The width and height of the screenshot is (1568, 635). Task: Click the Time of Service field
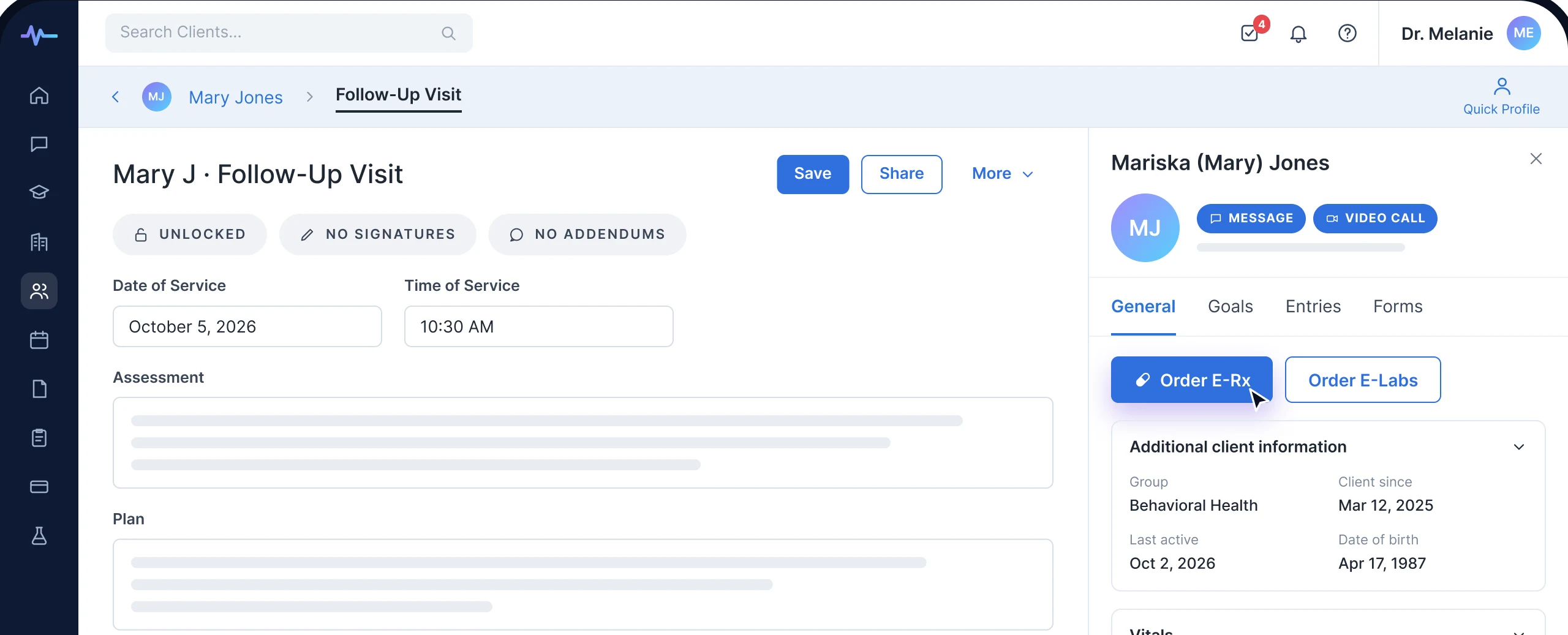pyautogui.click(x=539, y=326)
